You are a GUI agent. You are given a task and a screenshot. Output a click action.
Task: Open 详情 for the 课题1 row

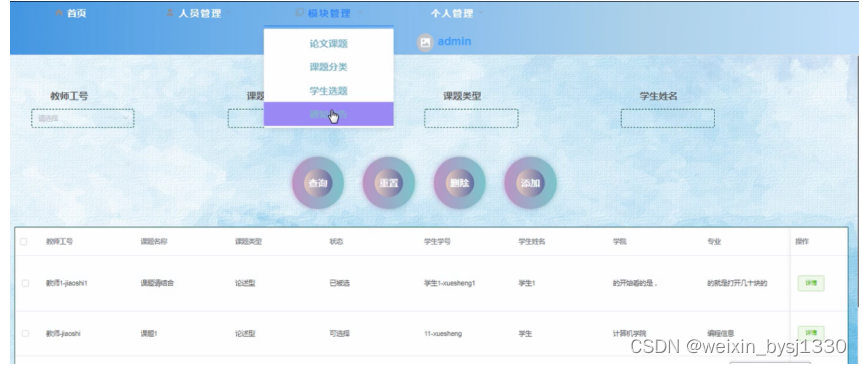[x=811, y=333]
